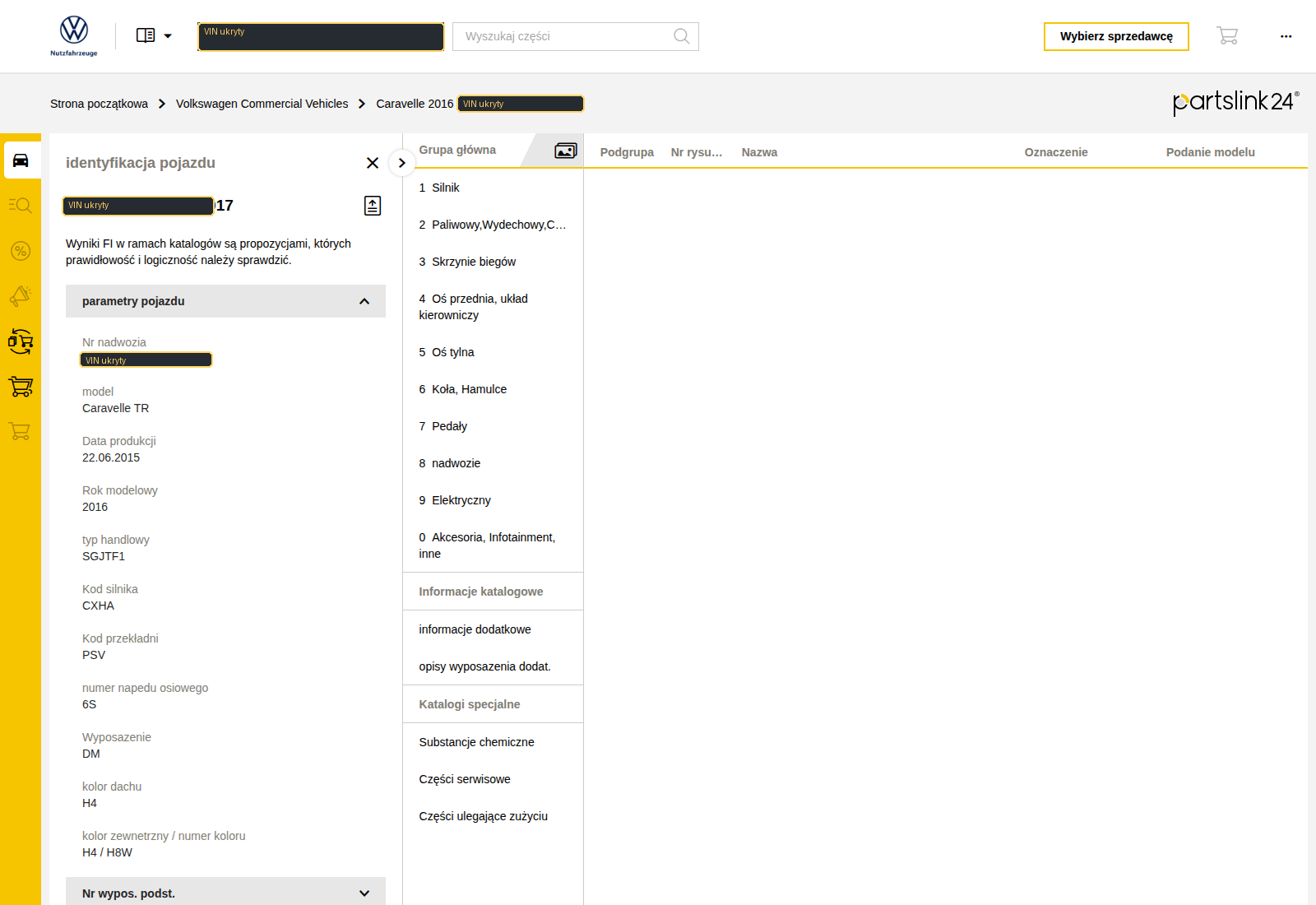Image resolution: width=1316 pixels, height=905 pixels.
Task: Select main group 1 Silnik
Action: 493,188
